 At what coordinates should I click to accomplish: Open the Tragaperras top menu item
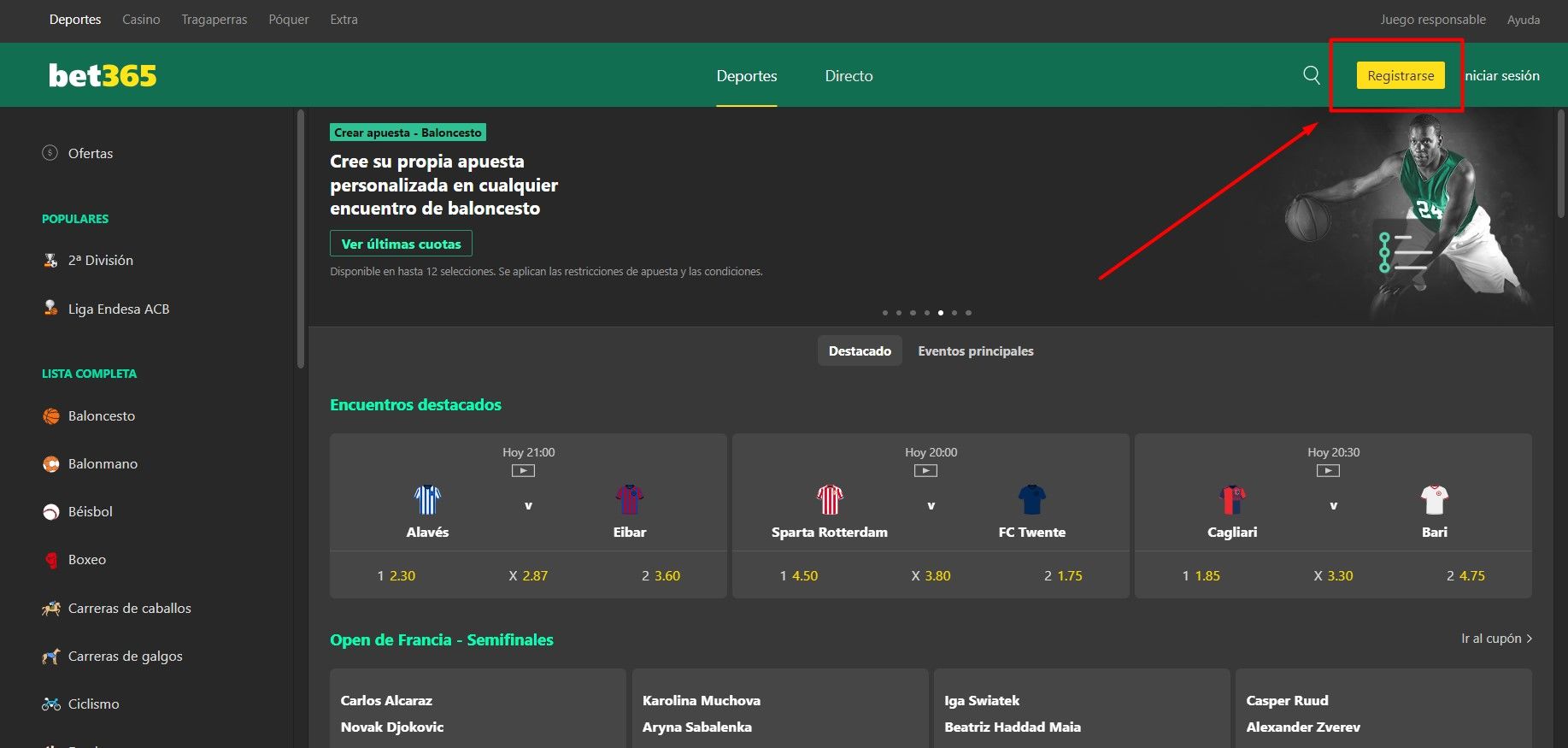[214, 19]
